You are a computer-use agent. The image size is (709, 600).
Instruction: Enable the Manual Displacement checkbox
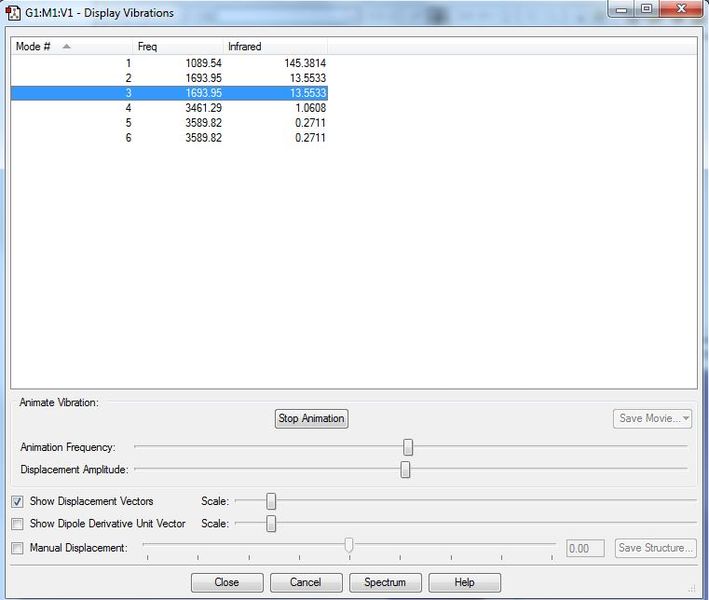(x=17, y=548)
